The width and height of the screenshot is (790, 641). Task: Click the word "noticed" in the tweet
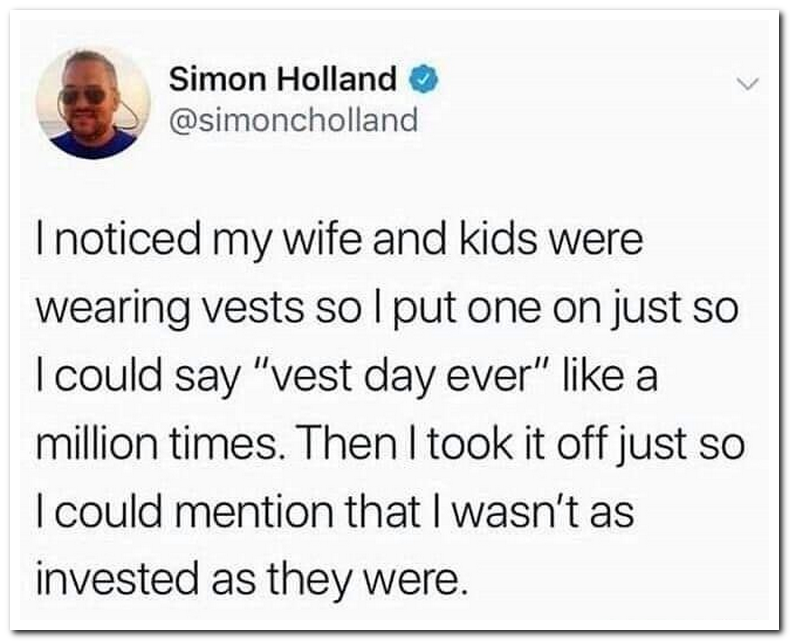(123, 241)
